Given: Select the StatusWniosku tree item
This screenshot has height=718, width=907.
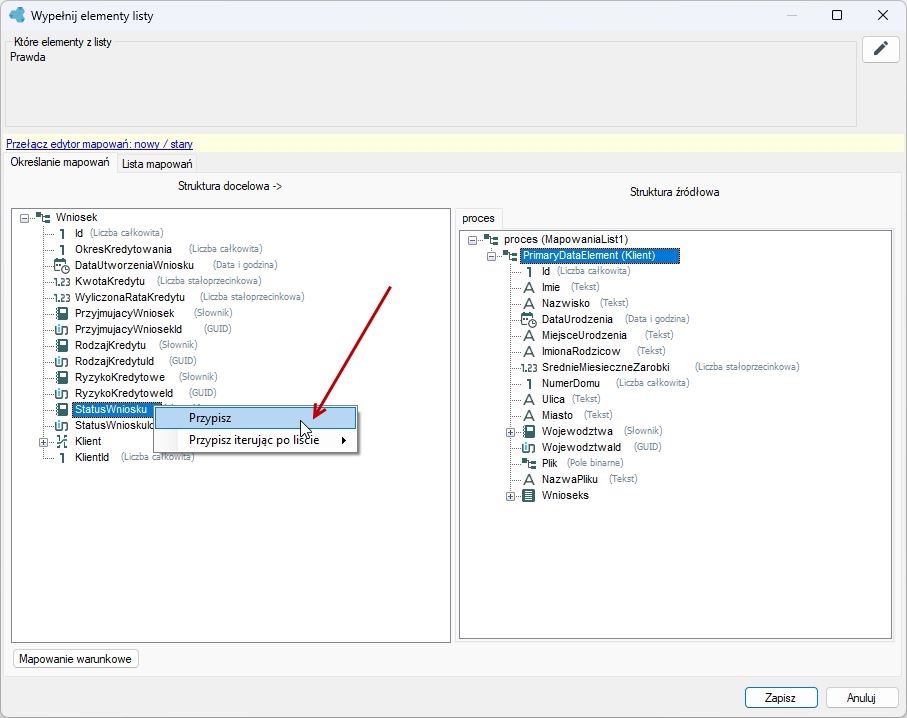Looking at the screenshot, I should point(111,410).
